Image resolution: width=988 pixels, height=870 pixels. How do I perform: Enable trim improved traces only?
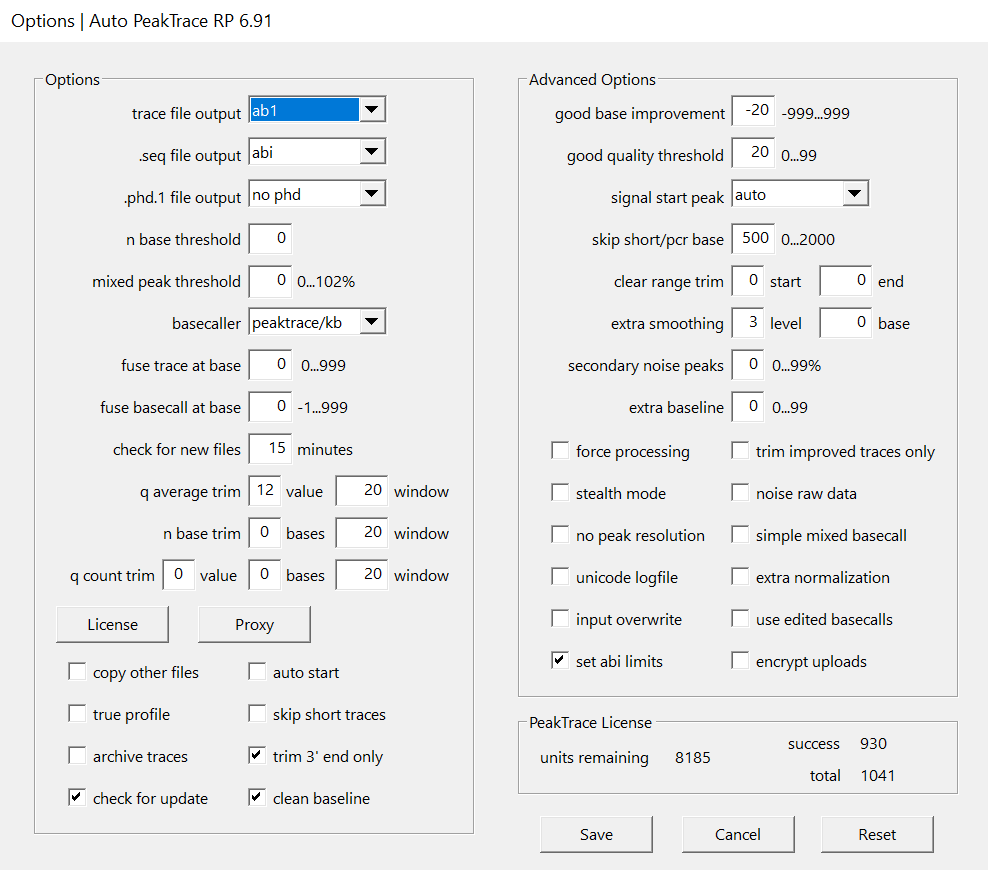tap(740, 450)
